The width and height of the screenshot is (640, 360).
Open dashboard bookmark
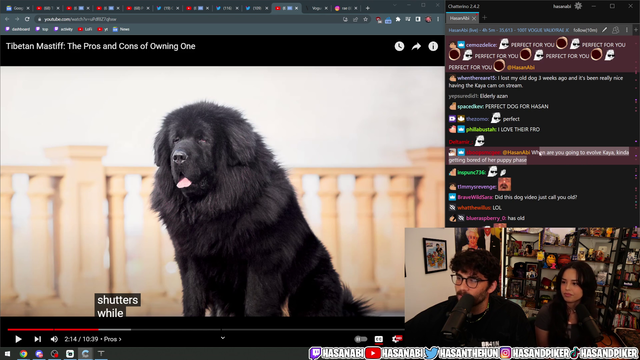tap(18, 29)
